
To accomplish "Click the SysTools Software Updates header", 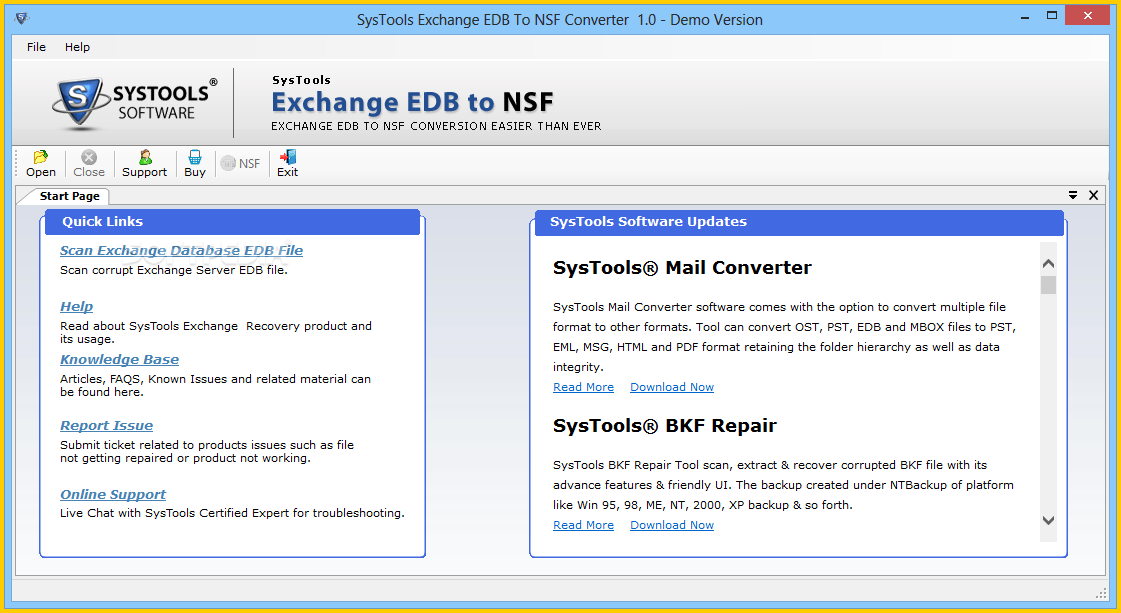I will pyautogui.click(x=799, y=222).
